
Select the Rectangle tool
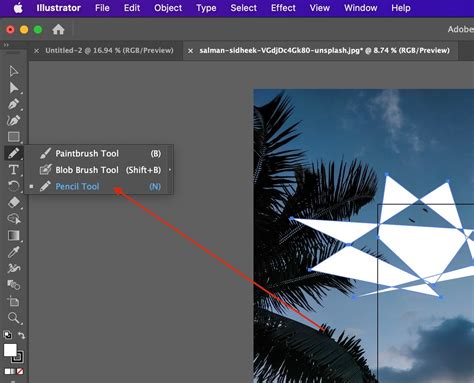(14, 137)
